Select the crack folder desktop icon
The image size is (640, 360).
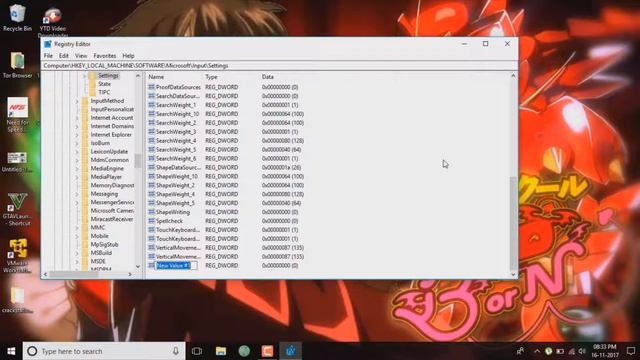tap(17, 300)
